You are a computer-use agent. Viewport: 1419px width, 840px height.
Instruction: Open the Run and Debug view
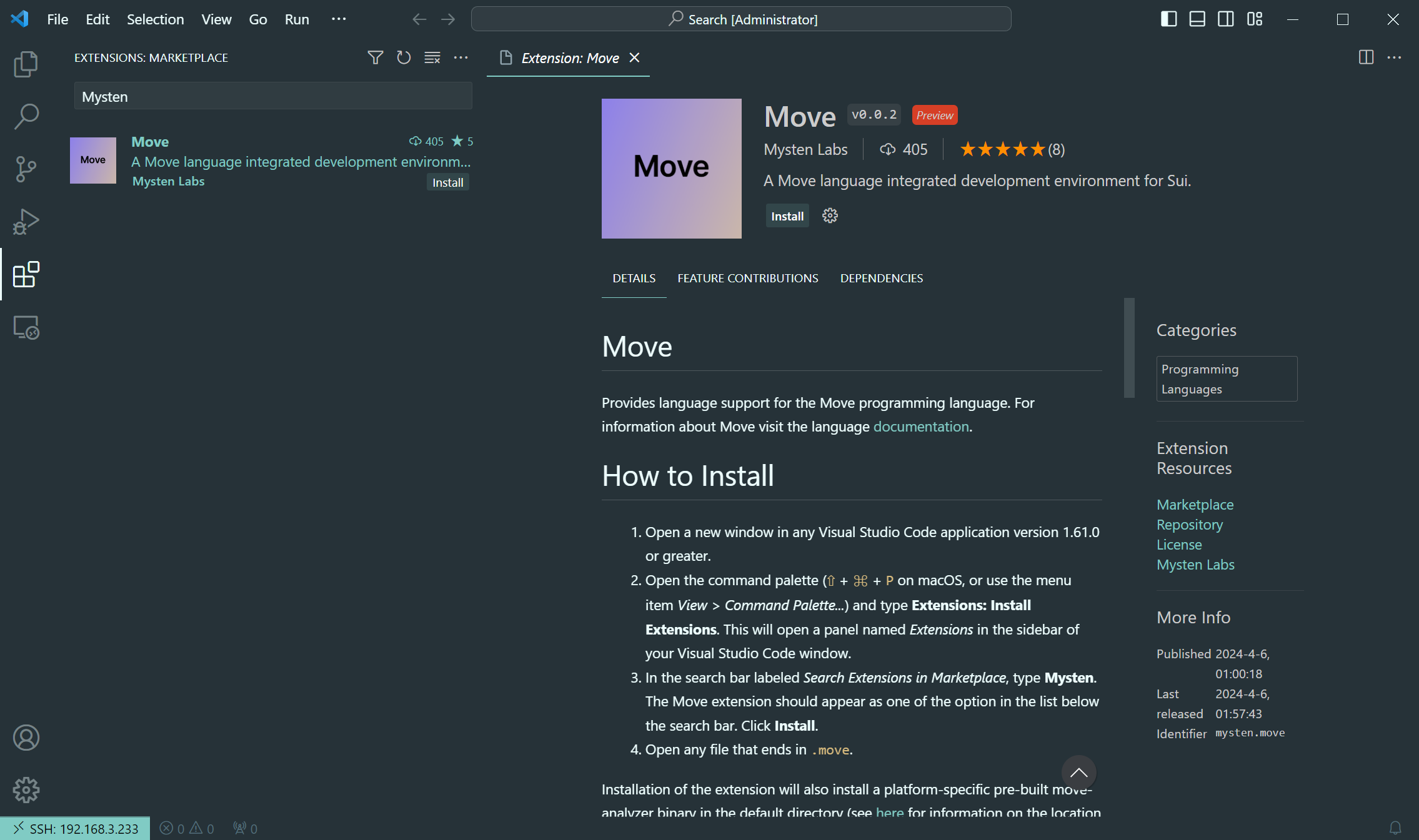[x=26, y=222]
